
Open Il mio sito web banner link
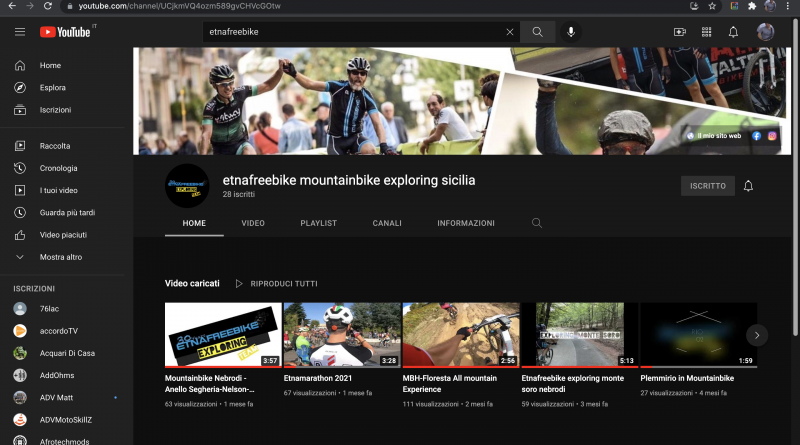click(714, 136)
